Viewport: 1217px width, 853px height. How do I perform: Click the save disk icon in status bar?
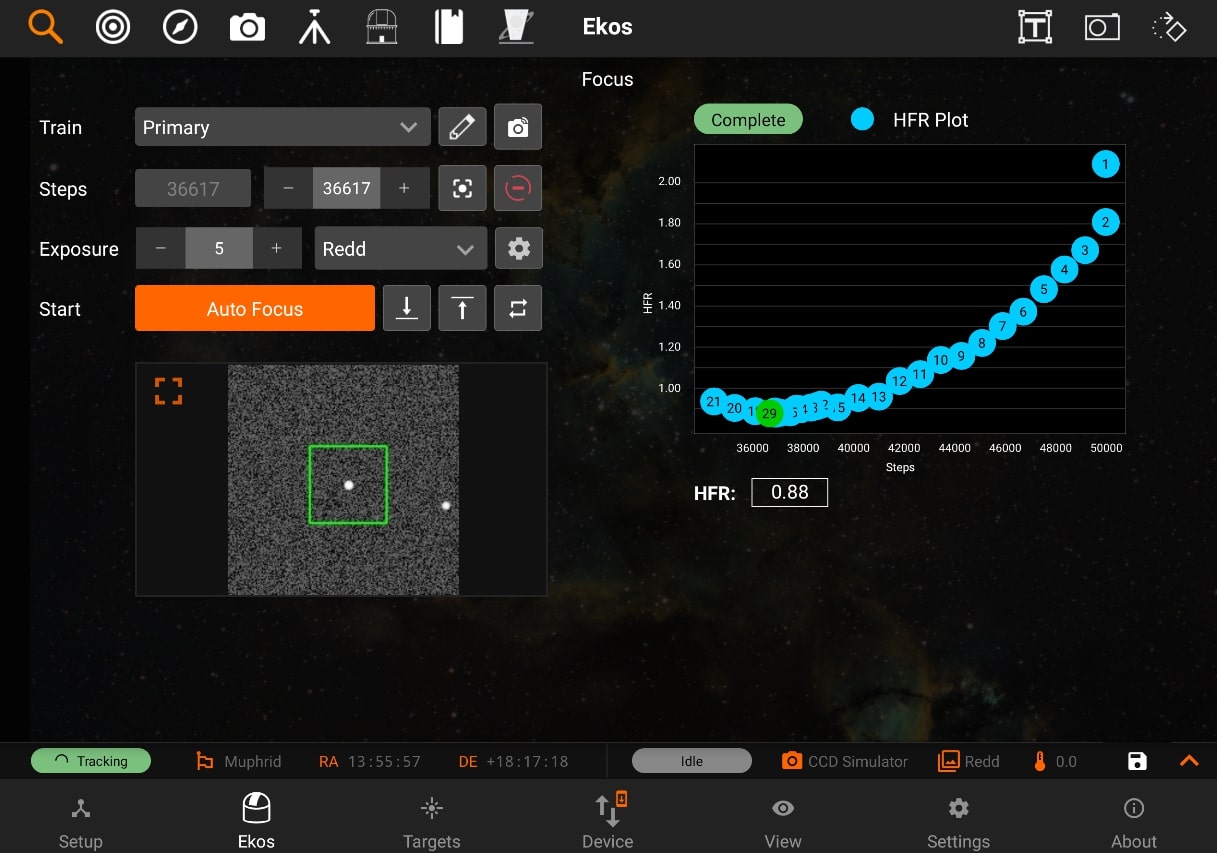tap(1137, 761)
